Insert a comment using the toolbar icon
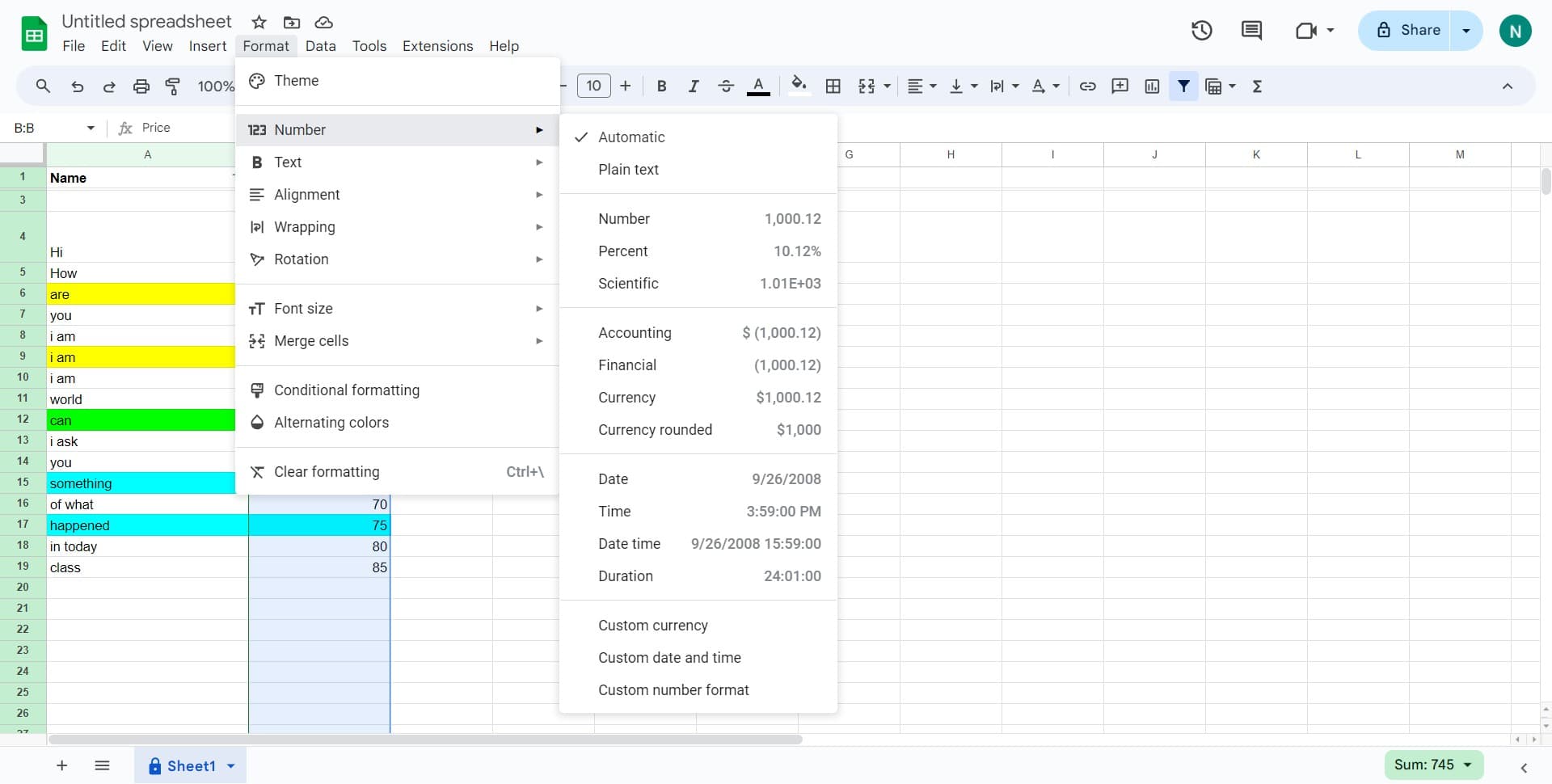The height and width of the screenshot is (784, 1552). 1120,86
